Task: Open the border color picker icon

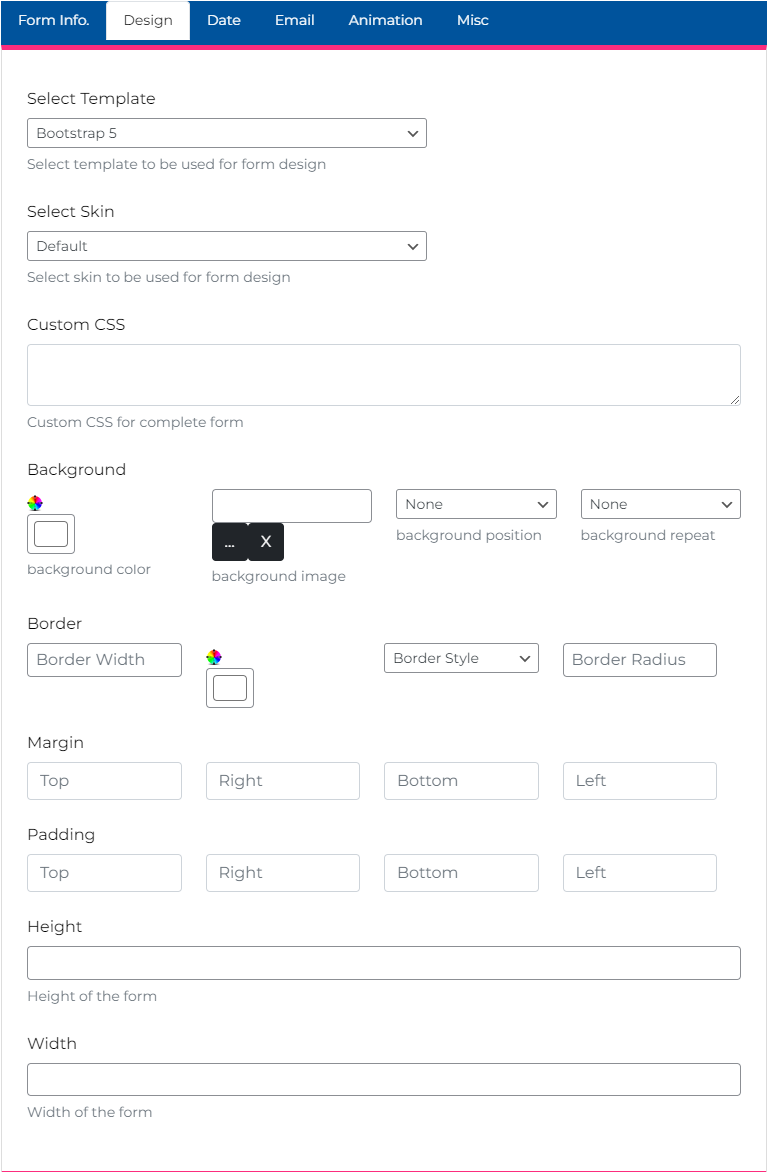Action: click(x=214, y=657)
